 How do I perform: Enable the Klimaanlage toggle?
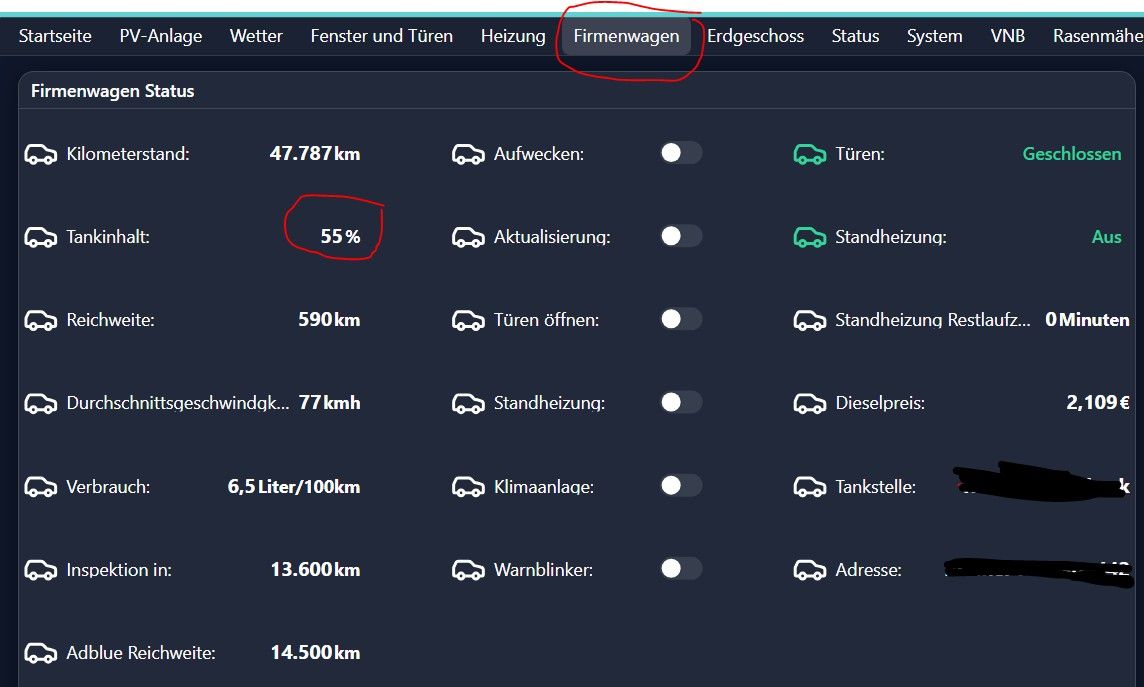coord(680,486)
